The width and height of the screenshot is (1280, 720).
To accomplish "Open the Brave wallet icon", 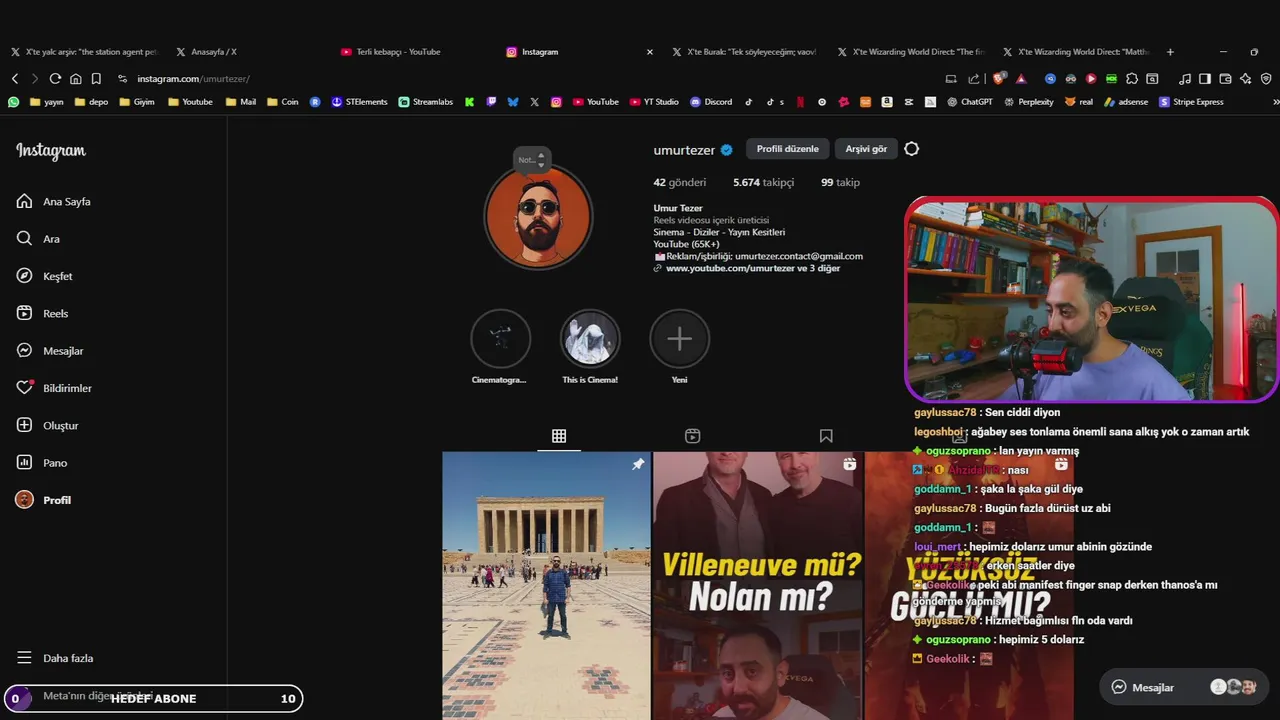I will 1225,78.
